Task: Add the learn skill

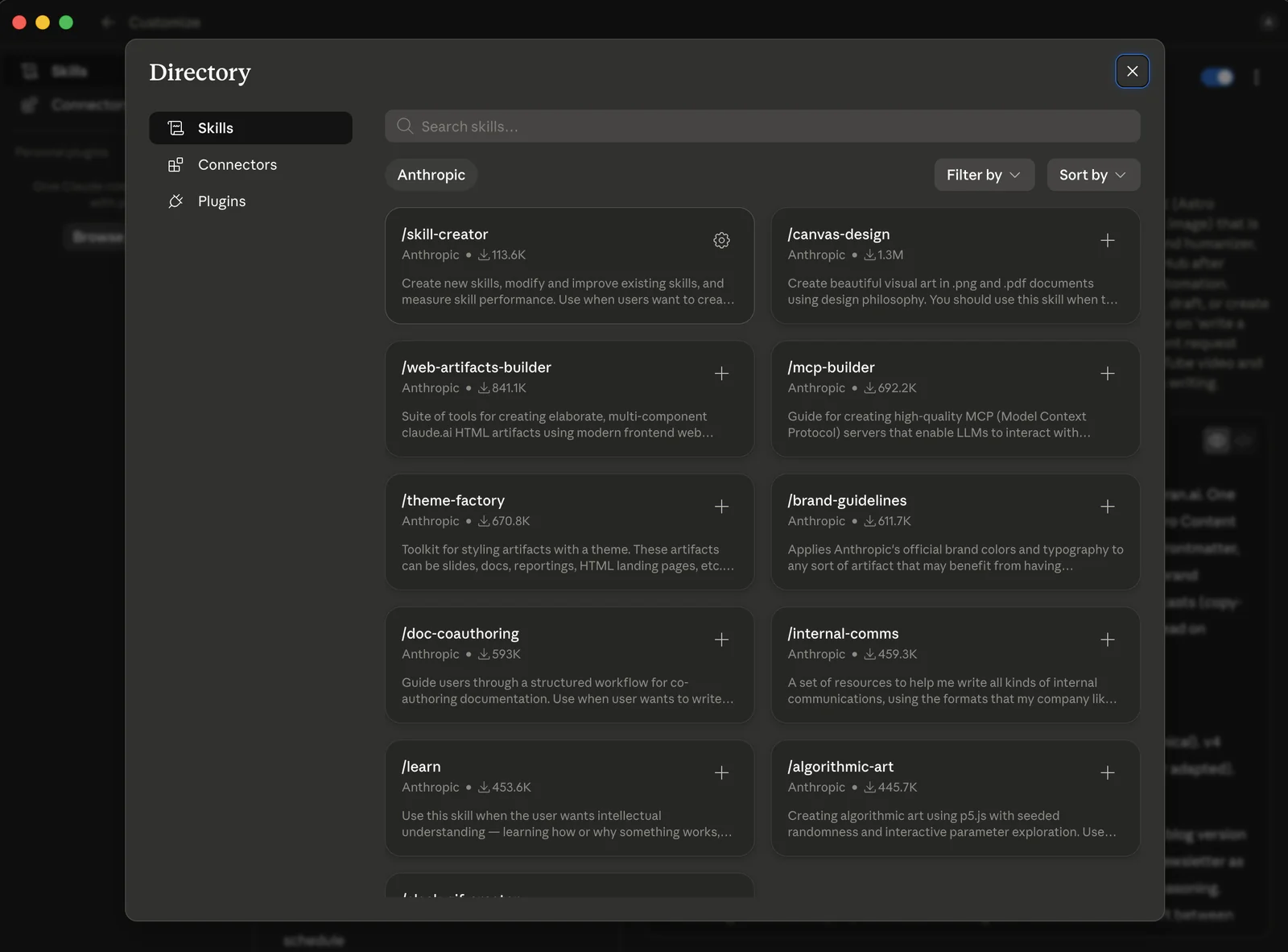Action: 721,772
